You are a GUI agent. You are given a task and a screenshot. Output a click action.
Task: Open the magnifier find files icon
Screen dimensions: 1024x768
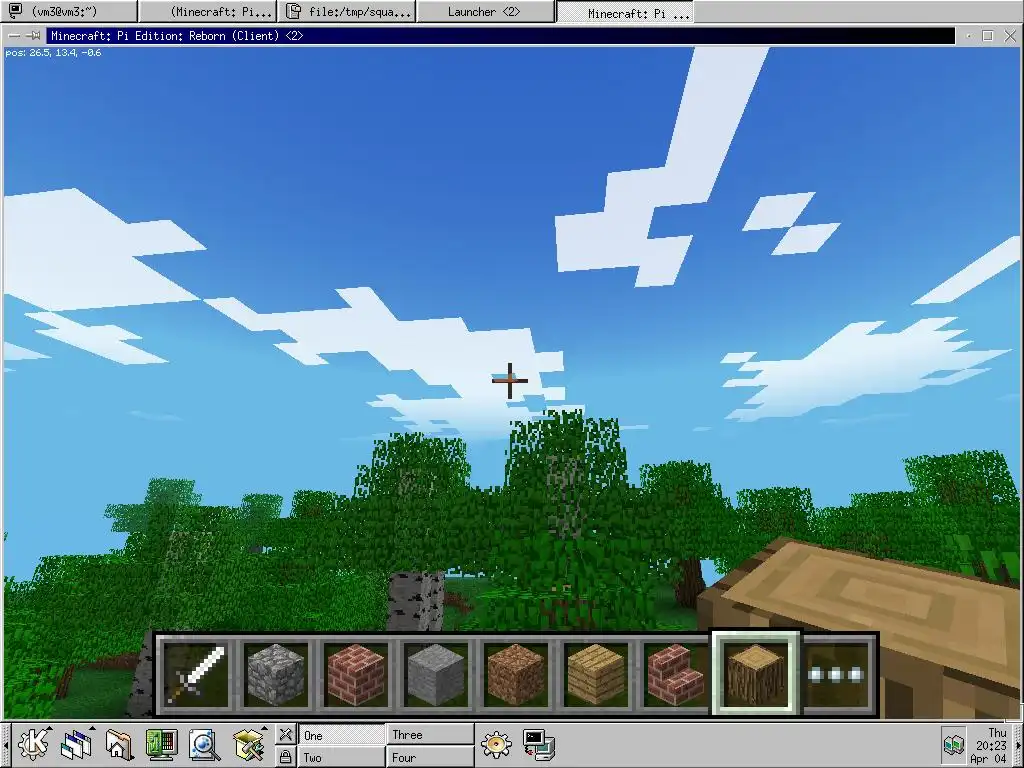point(204,744)
